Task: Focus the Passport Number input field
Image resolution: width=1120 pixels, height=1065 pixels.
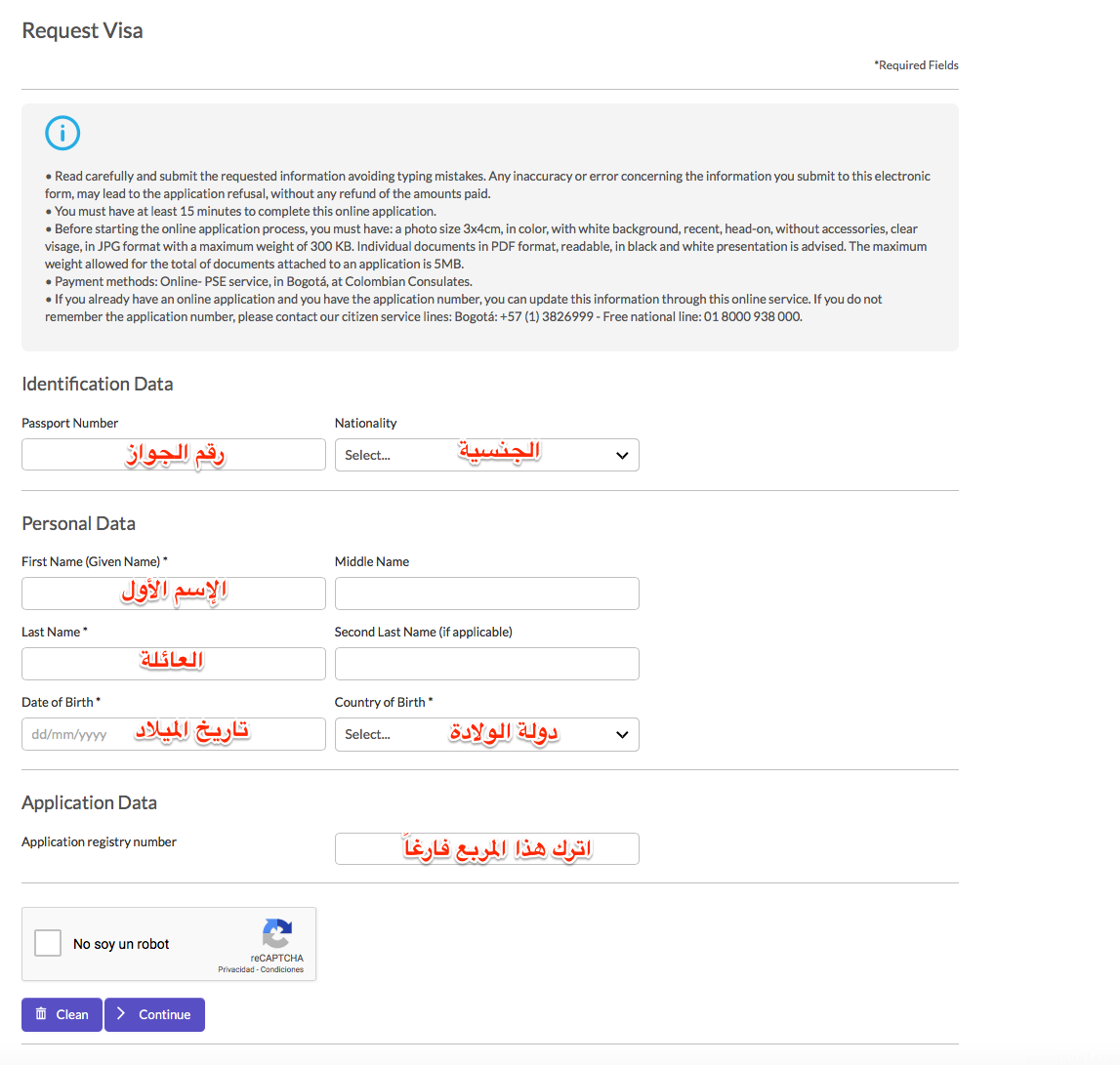Action: [x=173, y=455]
